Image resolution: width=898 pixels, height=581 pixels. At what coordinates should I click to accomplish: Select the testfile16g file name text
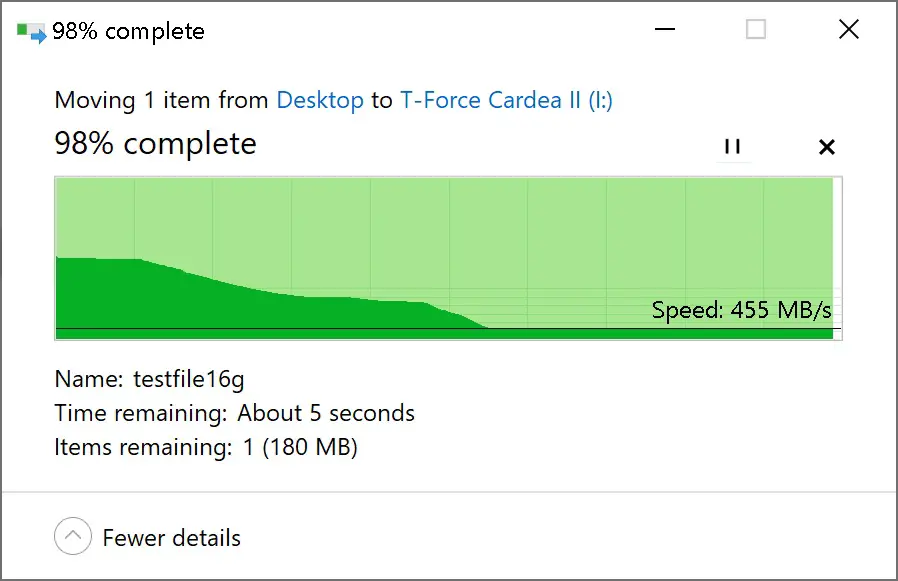188,379
